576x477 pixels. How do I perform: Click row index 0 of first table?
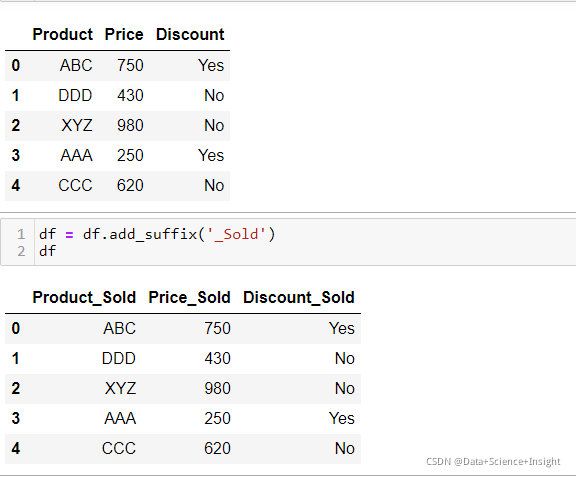[x=15, y=66]
